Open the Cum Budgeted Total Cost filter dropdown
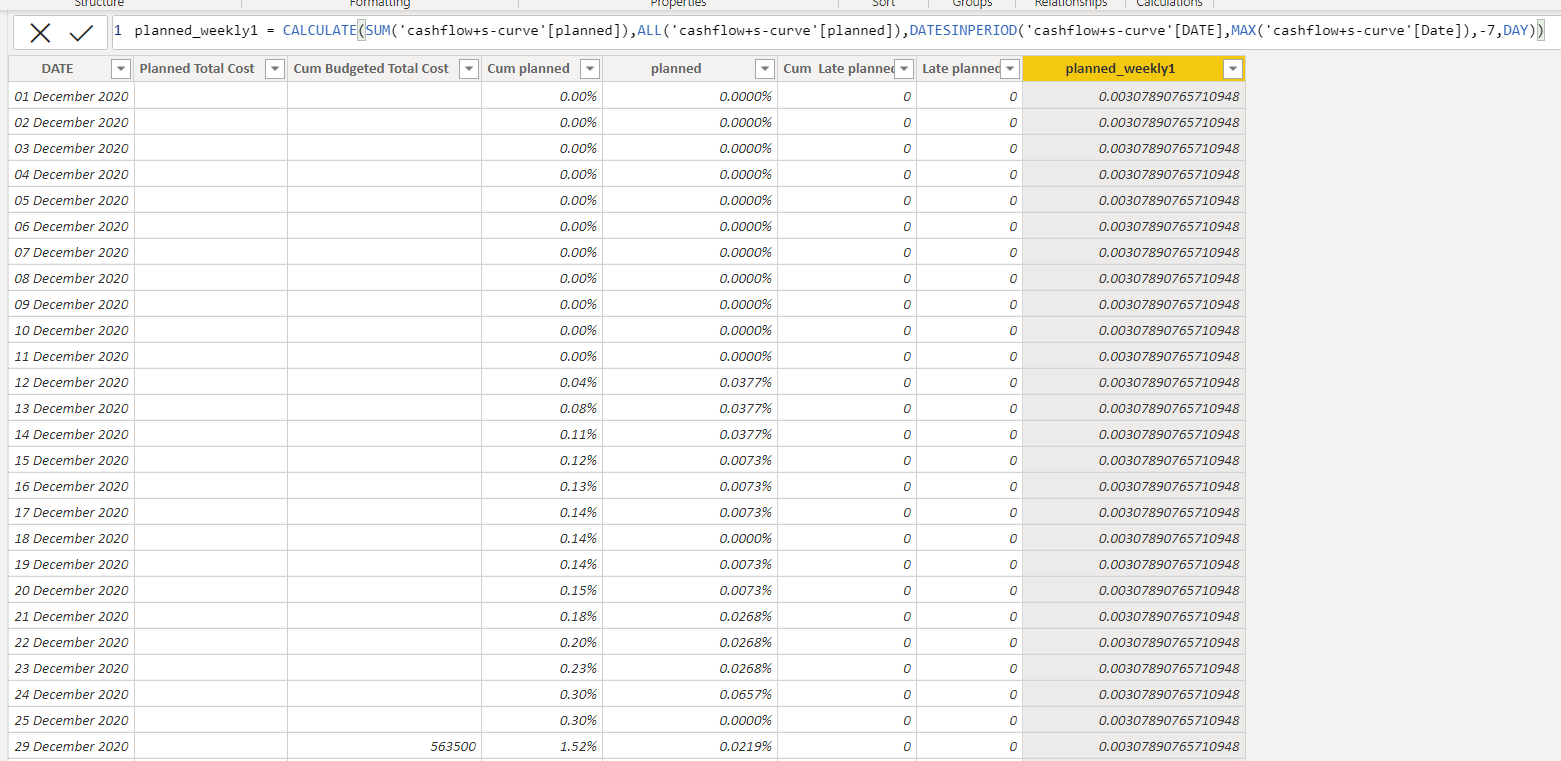Viewport: 1561px width, 761px height. coord(468,69)
